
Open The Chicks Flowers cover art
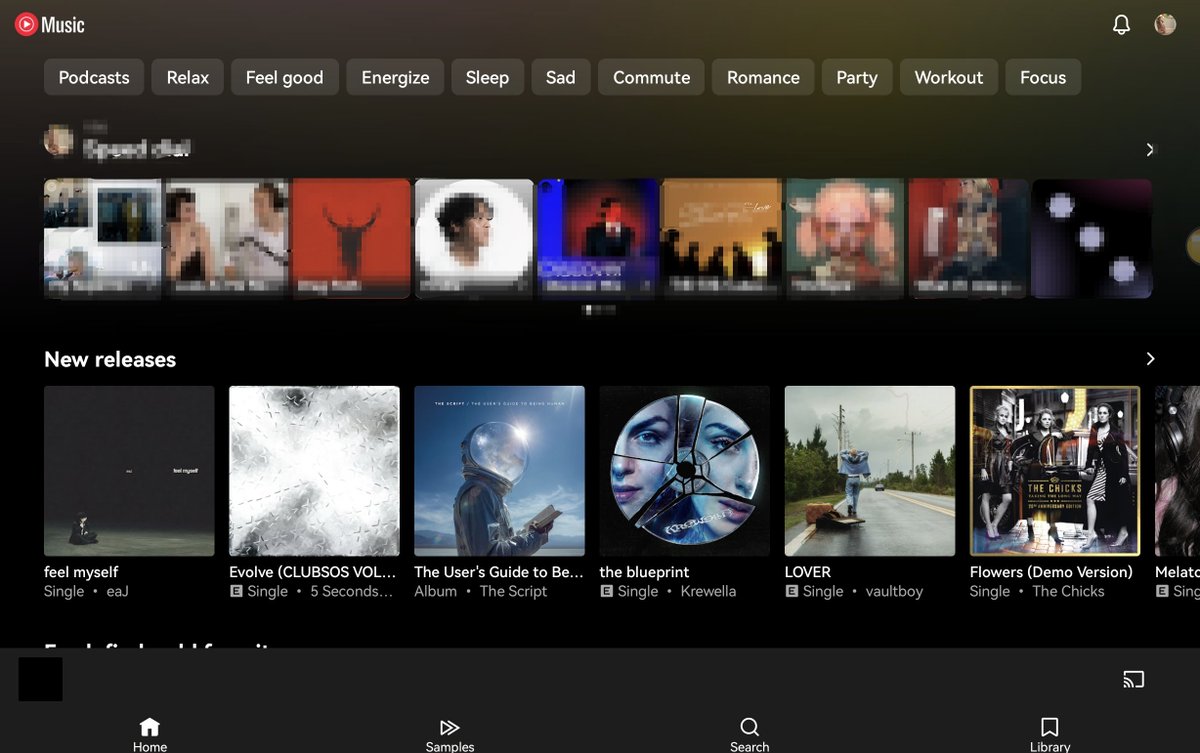[1055, 471]
